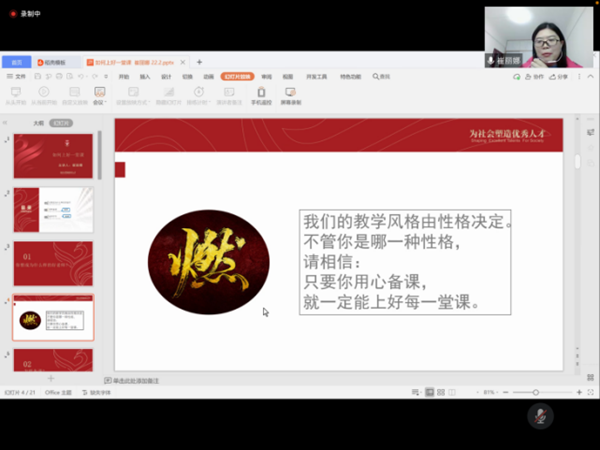Click the 首页 home button
The width and height of the screenshot is (600, 450).
coord(16,62)
